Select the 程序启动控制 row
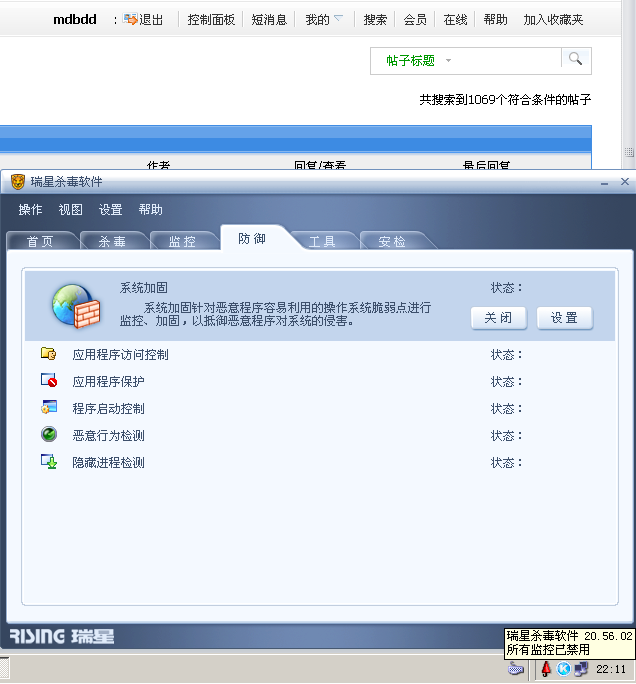This screenshot has height=684, width=636. pos(320,408)
